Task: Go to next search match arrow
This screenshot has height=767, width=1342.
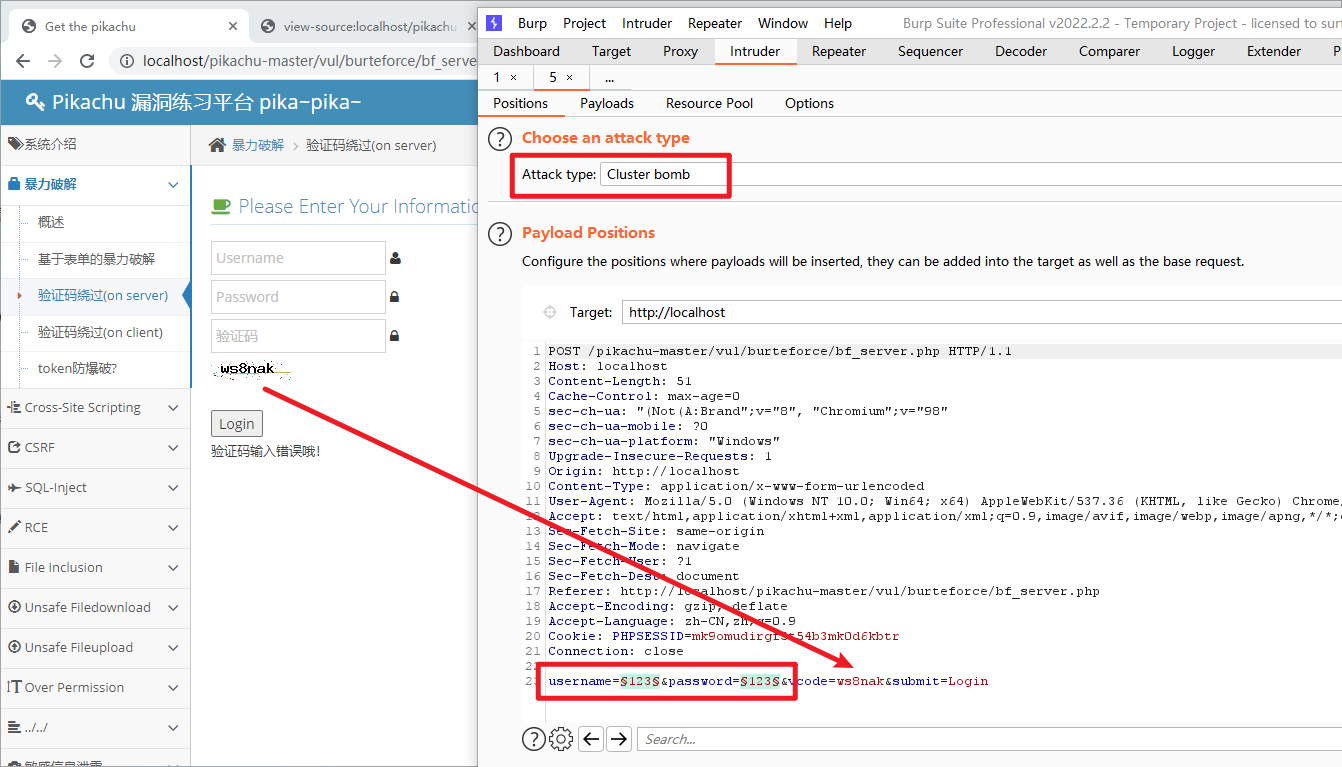Action: pos(619,739)
